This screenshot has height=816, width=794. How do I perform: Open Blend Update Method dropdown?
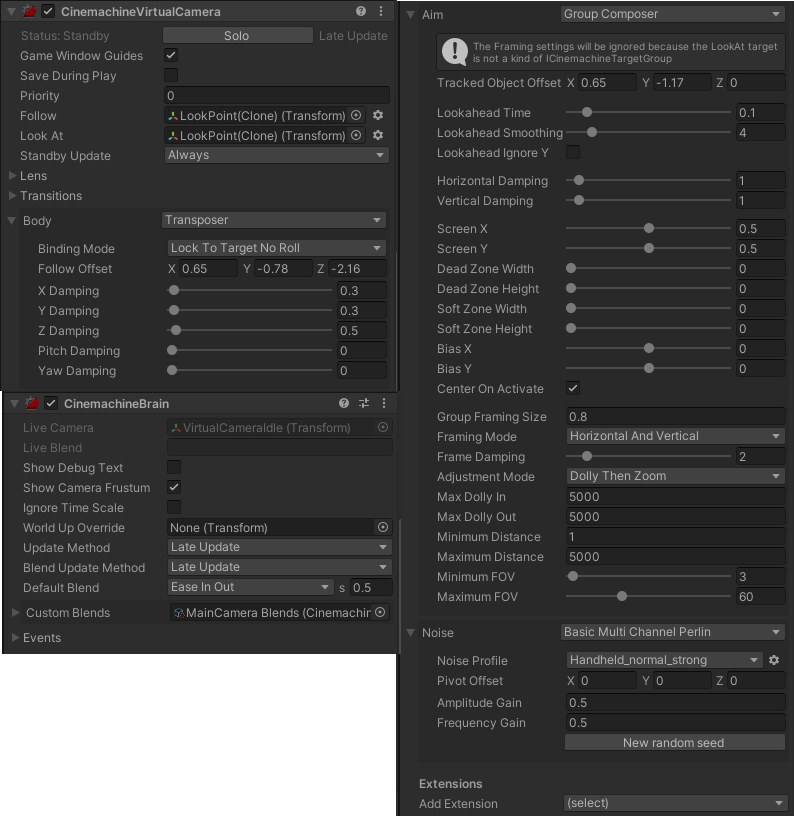coord(280,567)
